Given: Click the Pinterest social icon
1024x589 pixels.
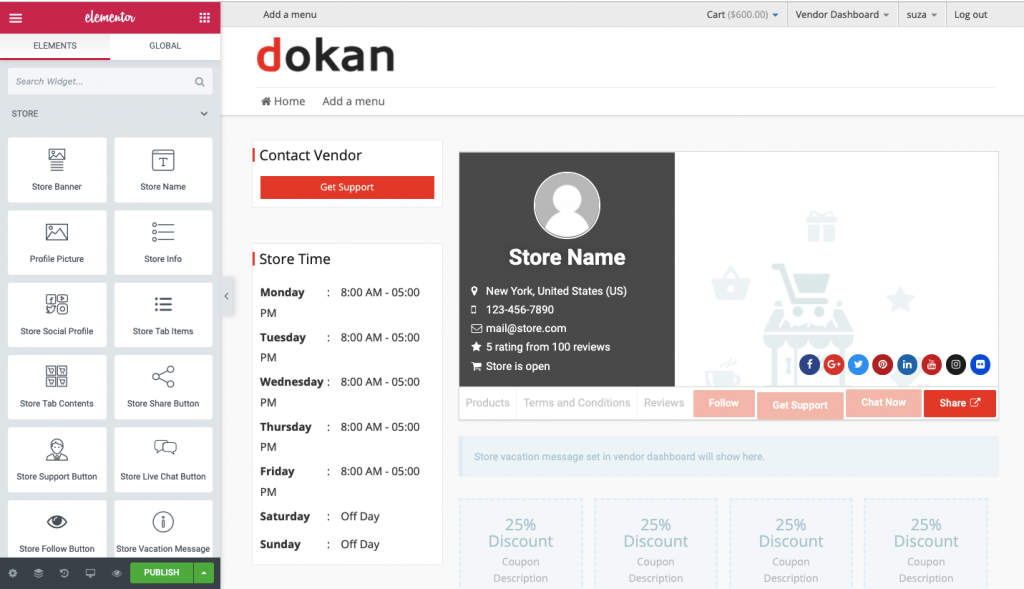Looking at the screenshot, I should [882, 364].
